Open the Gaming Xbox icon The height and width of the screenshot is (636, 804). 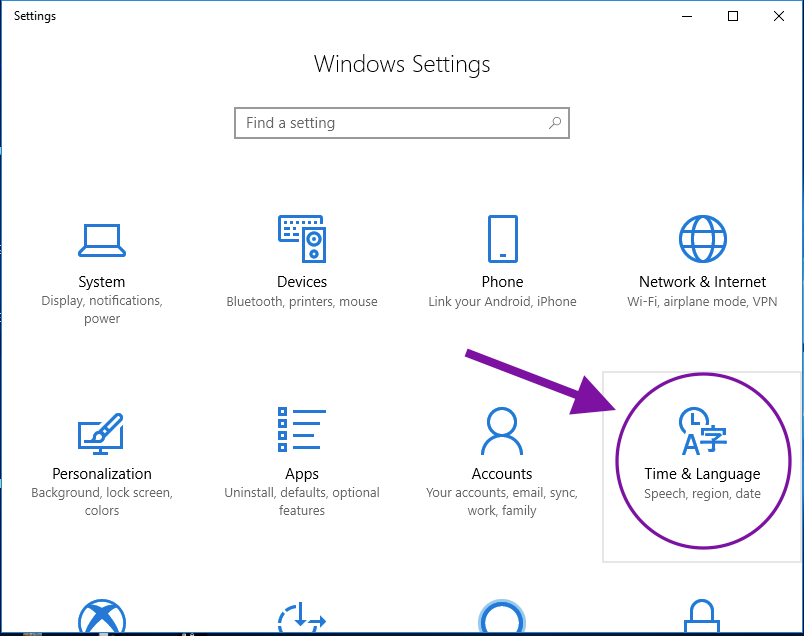point(102,617)
